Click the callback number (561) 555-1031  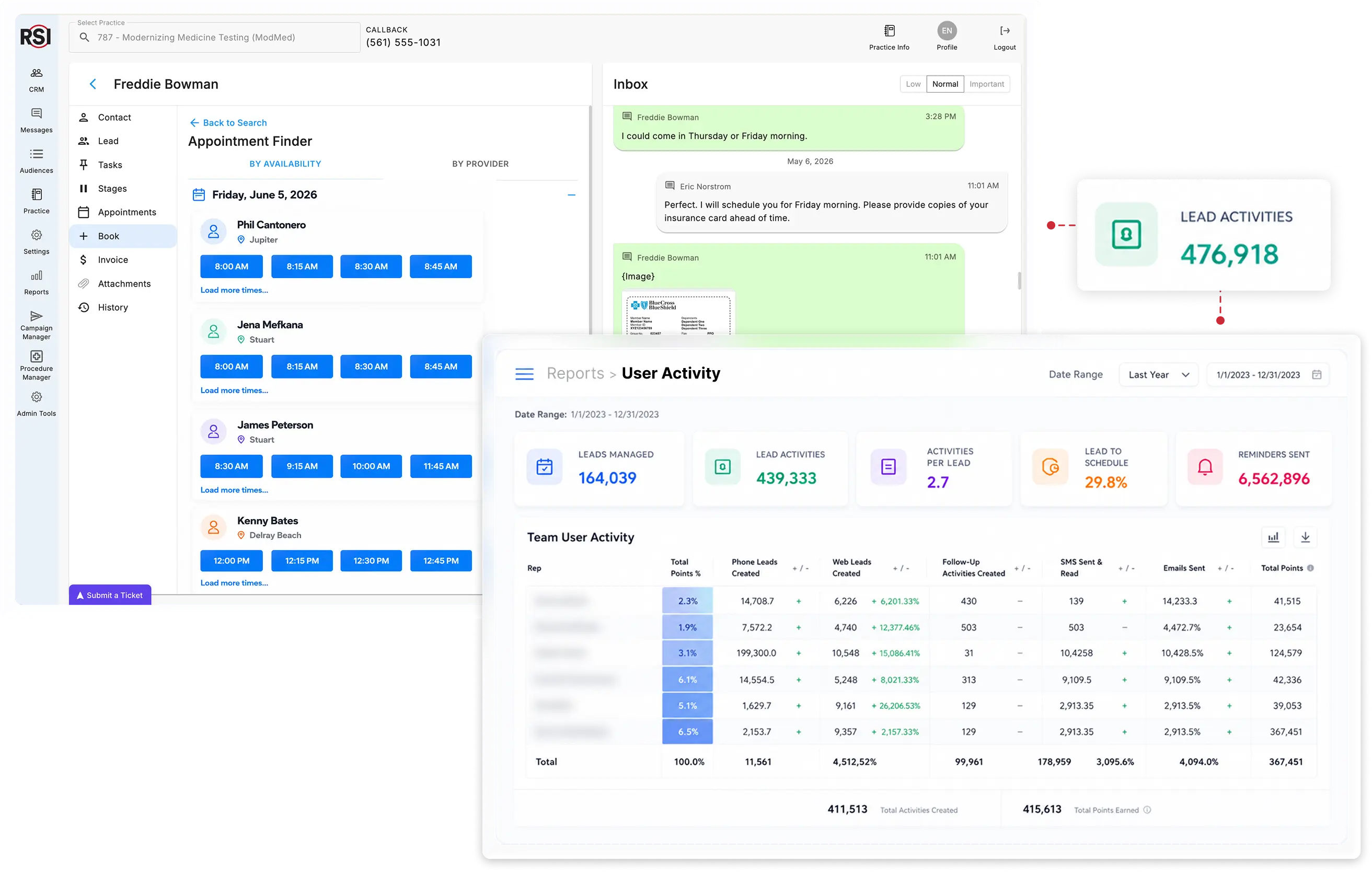403,43
